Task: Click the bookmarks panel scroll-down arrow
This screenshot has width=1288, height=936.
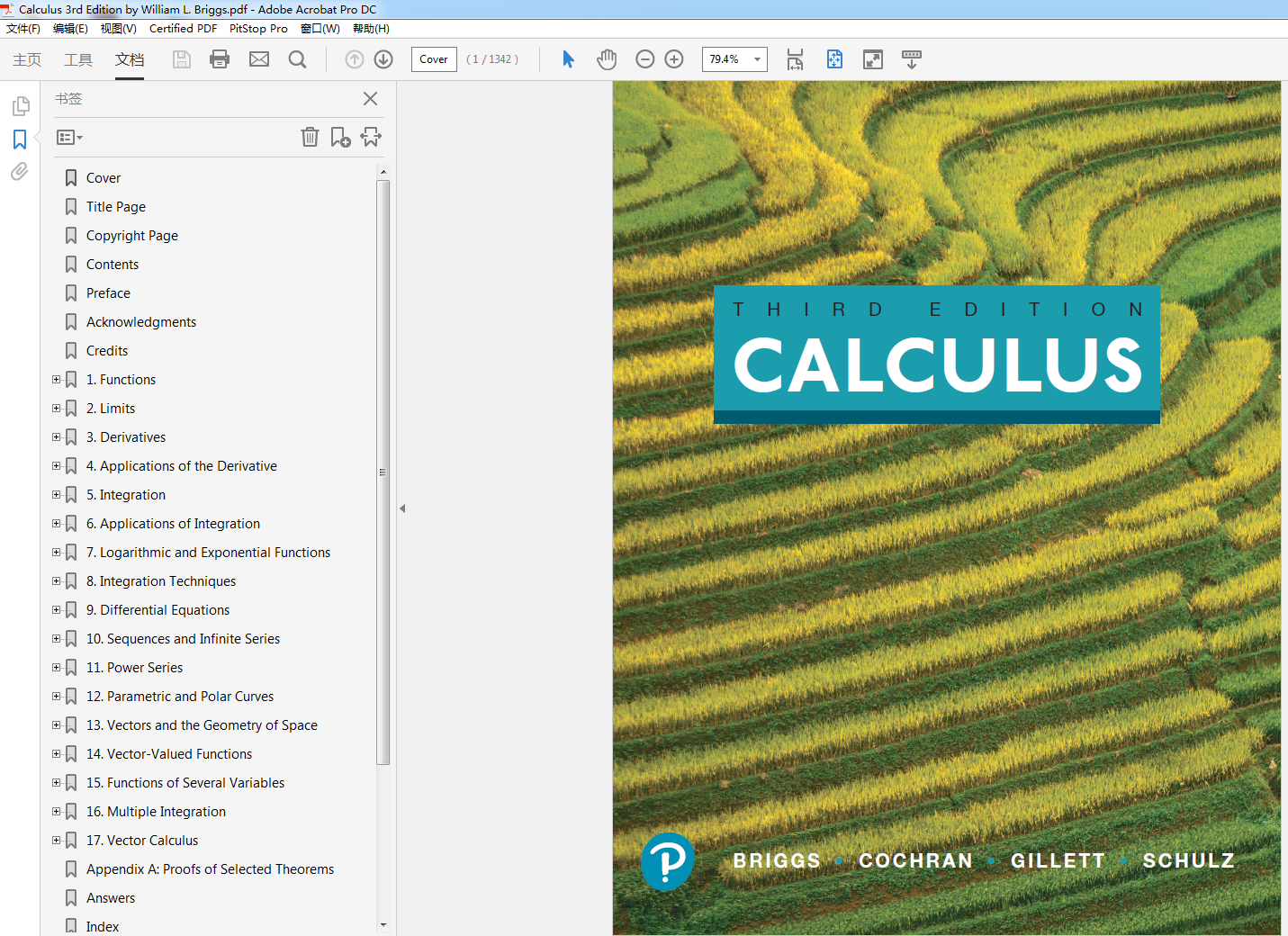Action: coord(383,924)
